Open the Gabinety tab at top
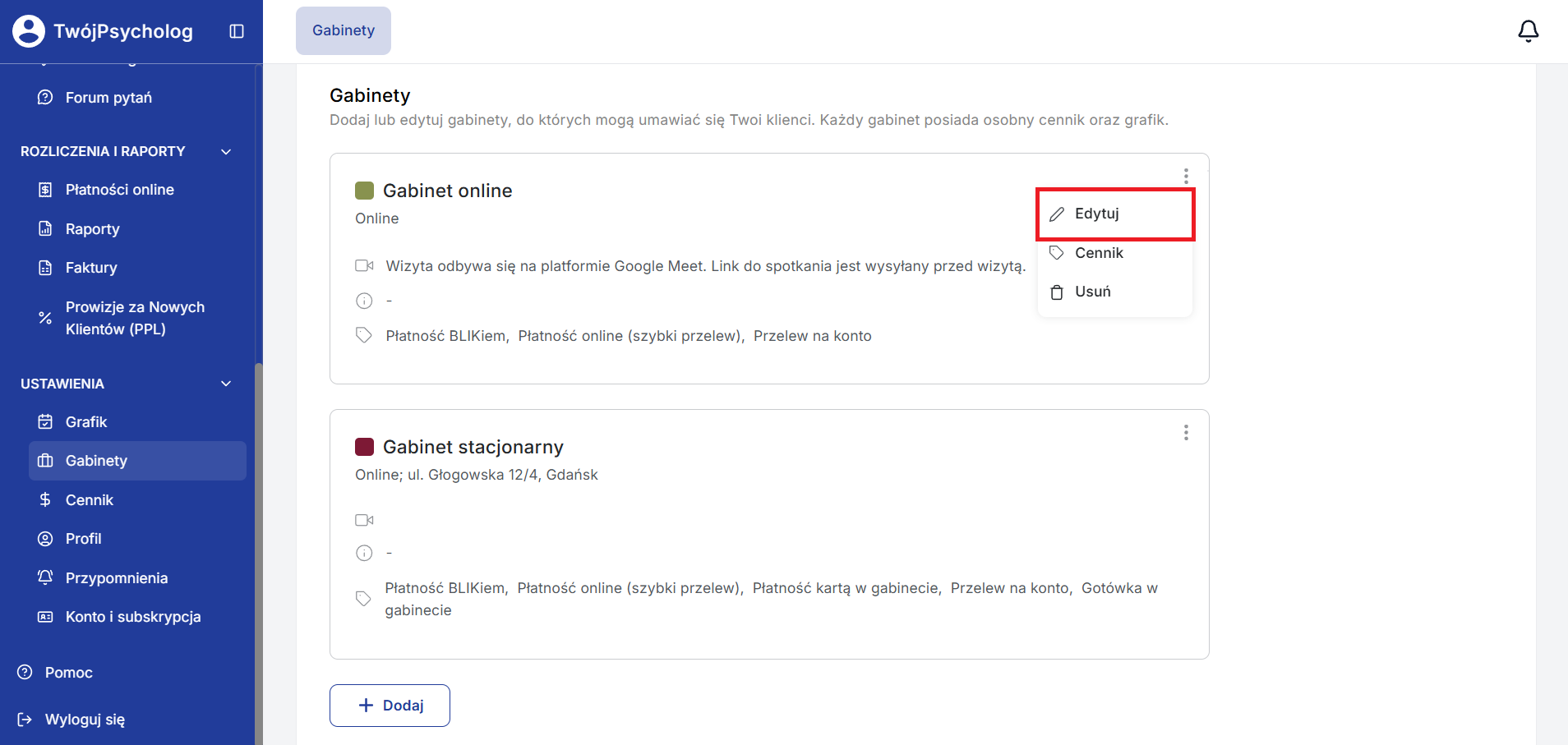Screen dimensions: 1568x745 pos(344,30)
